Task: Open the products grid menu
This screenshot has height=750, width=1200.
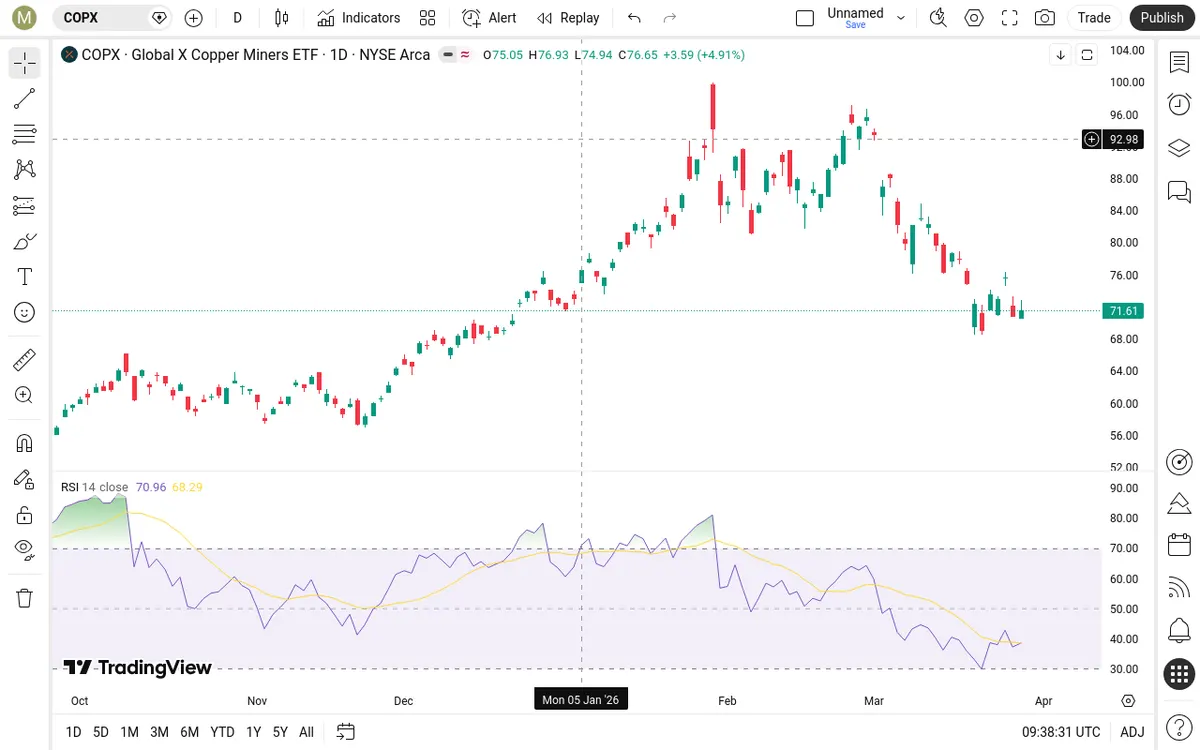Action: coord(1179,674)
